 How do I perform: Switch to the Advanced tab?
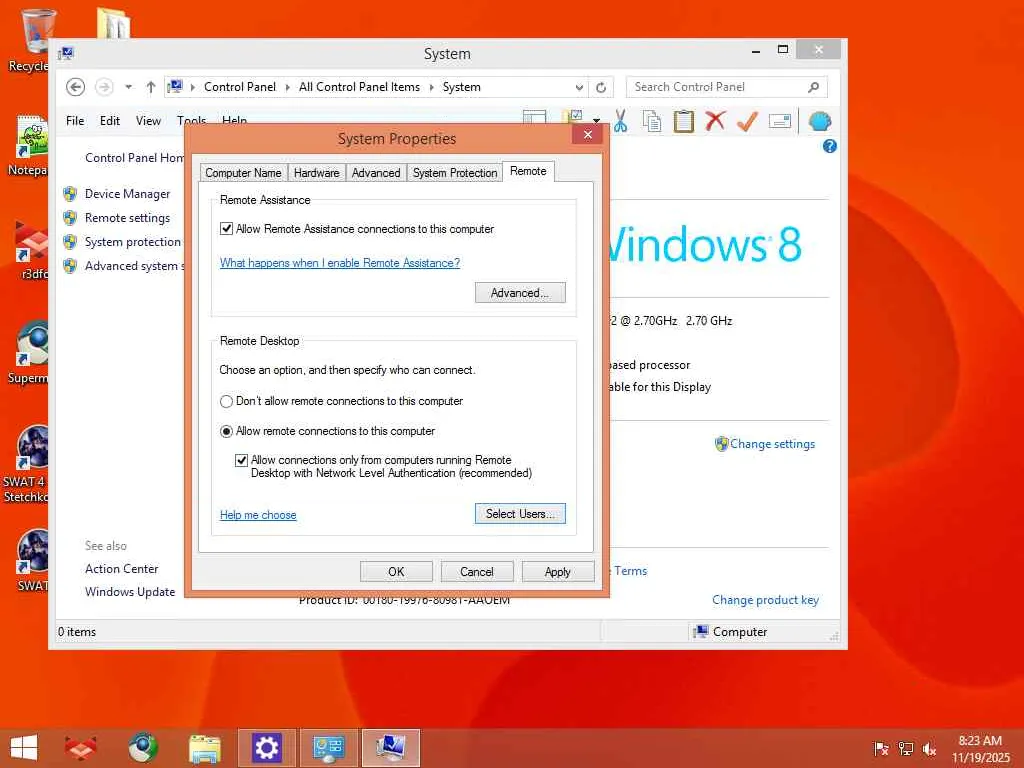(x=376, y=173)
